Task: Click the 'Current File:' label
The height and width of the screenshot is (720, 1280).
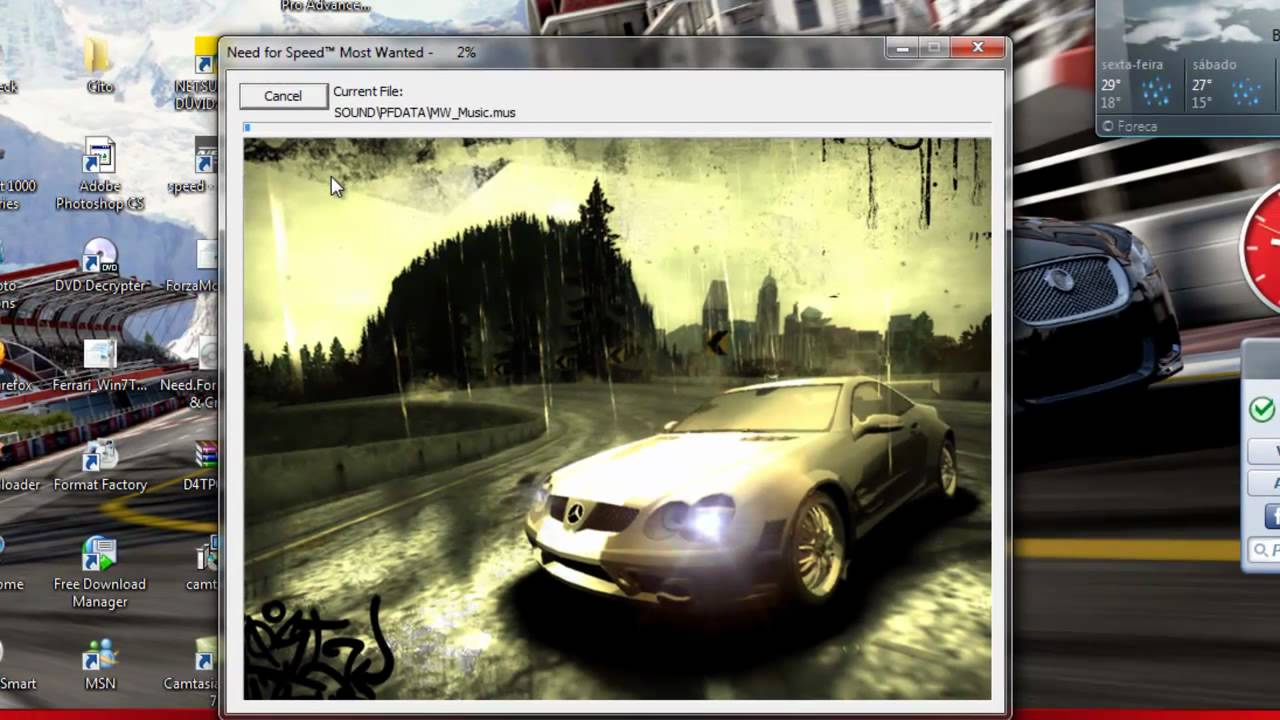Action: pyautogui.click(x=368, y=91)
